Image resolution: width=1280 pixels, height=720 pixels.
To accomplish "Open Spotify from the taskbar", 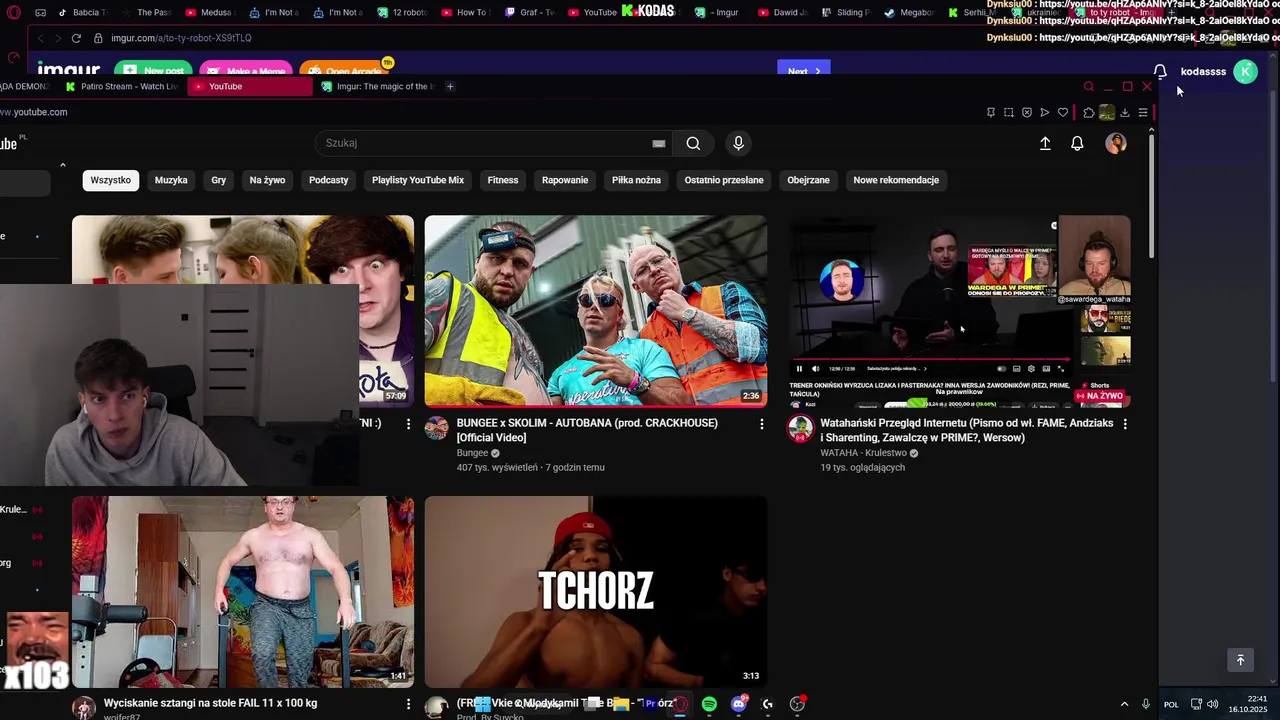I will (x=709, y=704).
